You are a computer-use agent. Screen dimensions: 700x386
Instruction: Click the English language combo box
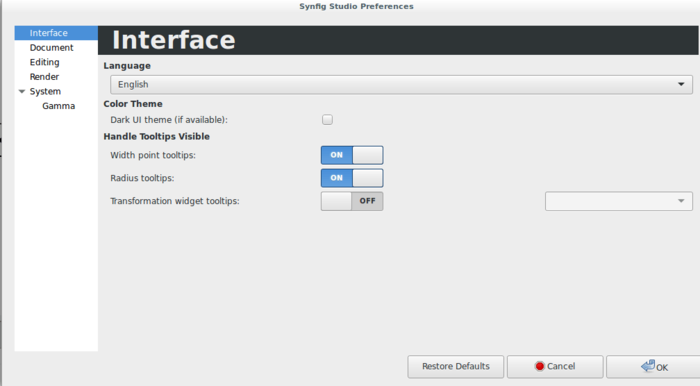(401, 84)
